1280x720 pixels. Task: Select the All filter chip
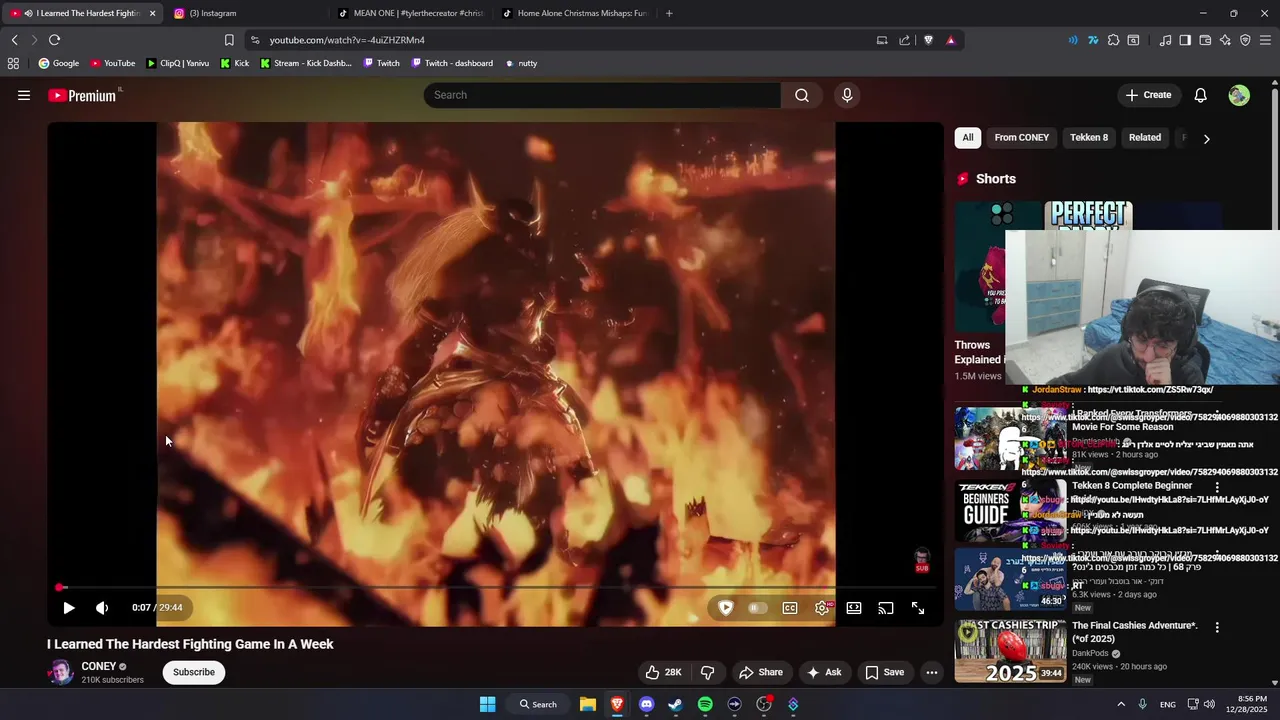coord(968,138)
